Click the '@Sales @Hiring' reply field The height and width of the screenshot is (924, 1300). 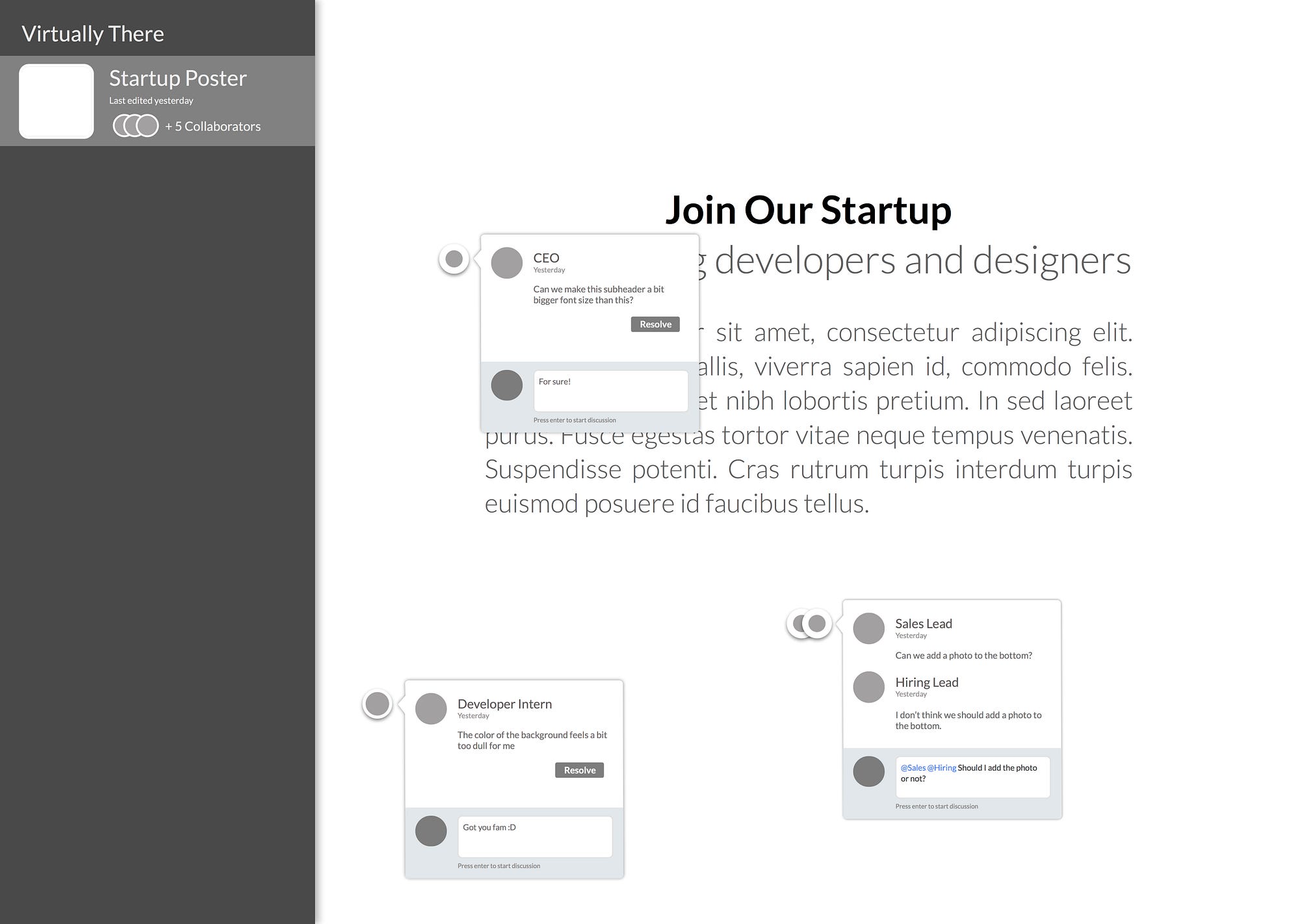coord(972,777)
